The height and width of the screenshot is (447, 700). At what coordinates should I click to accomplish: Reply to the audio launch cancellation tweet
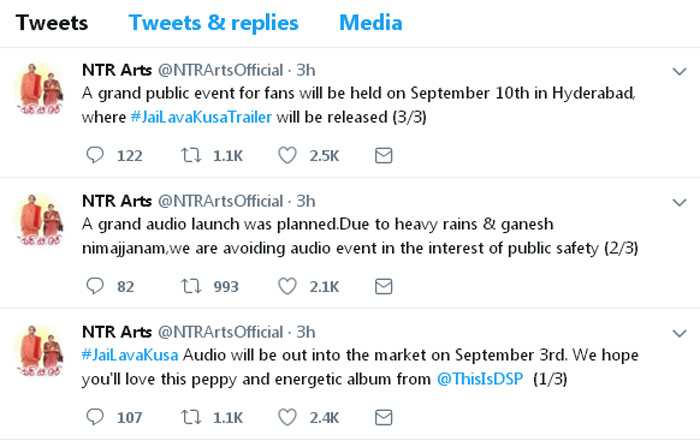(x=96, y=286)
